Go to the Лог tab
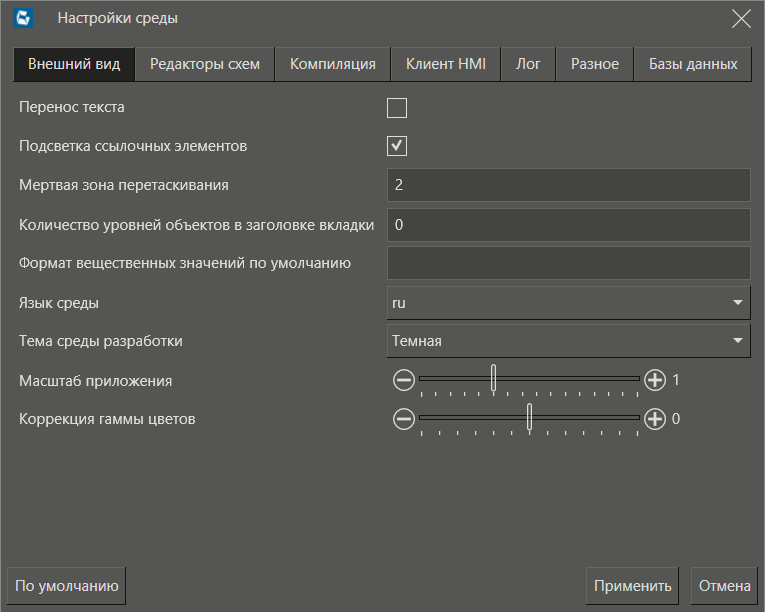This screenshot has width=765, height=612. click(x=528, y=64)
